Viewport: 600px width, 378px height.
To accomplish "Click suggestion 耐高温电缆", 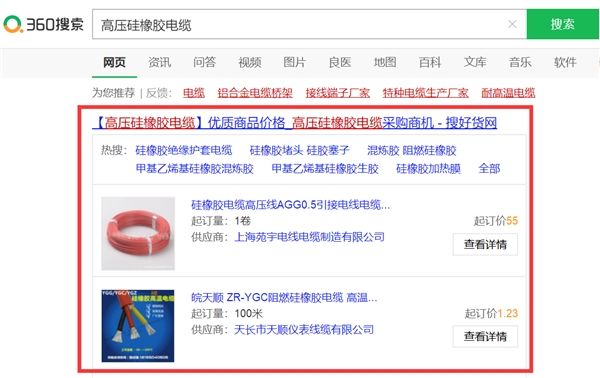I will click(x=508, y=93).
